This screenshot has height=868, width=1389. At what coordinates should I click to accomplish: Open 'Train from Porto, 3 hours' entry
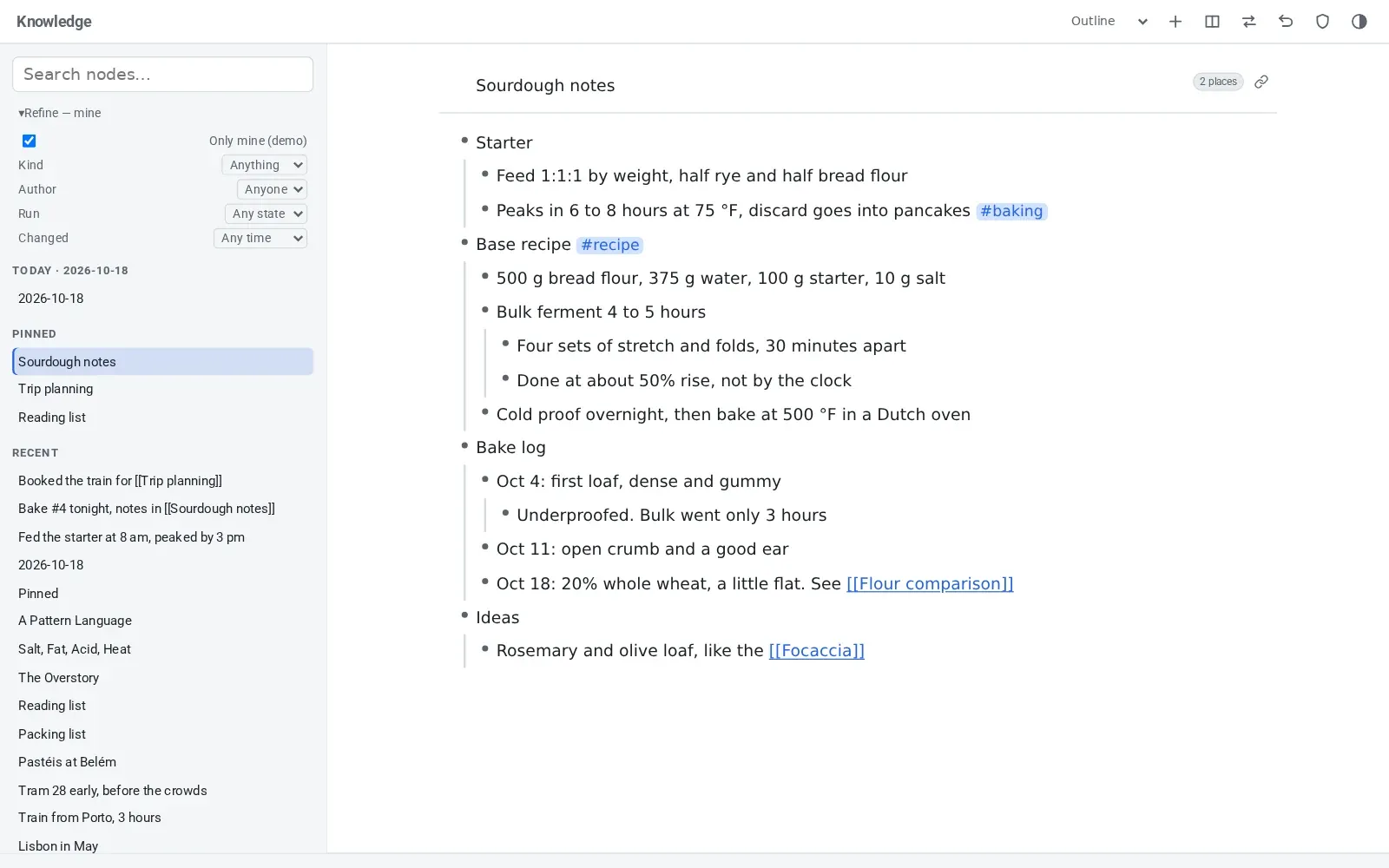162,818
